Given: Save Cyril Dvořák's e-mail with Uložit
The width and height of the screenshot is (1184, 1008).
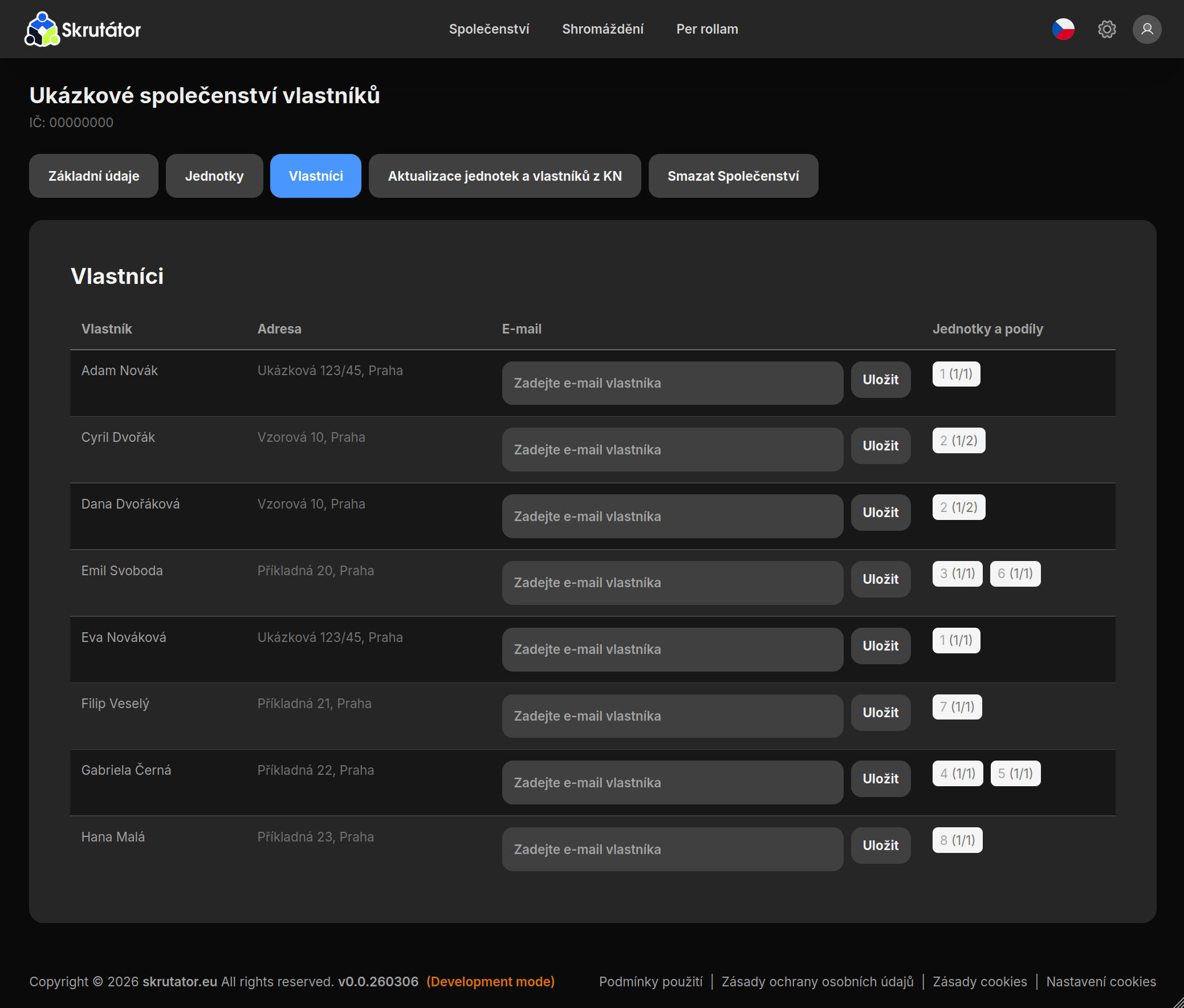Looking at the screenshot, I should click(x=881, y=446).
